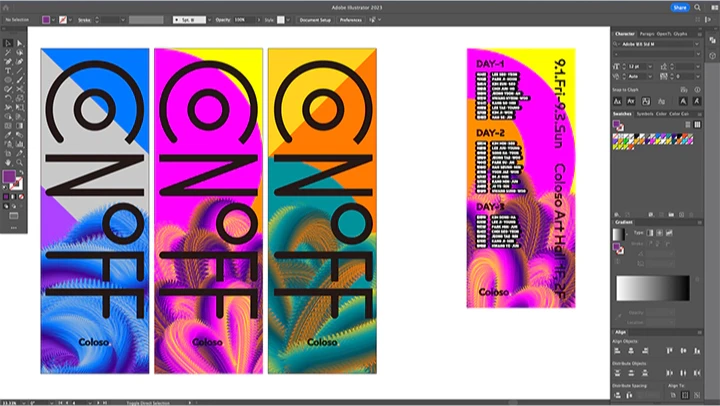
Task: Select the Selection tool in the toolbar
Action: pos(9,43)
